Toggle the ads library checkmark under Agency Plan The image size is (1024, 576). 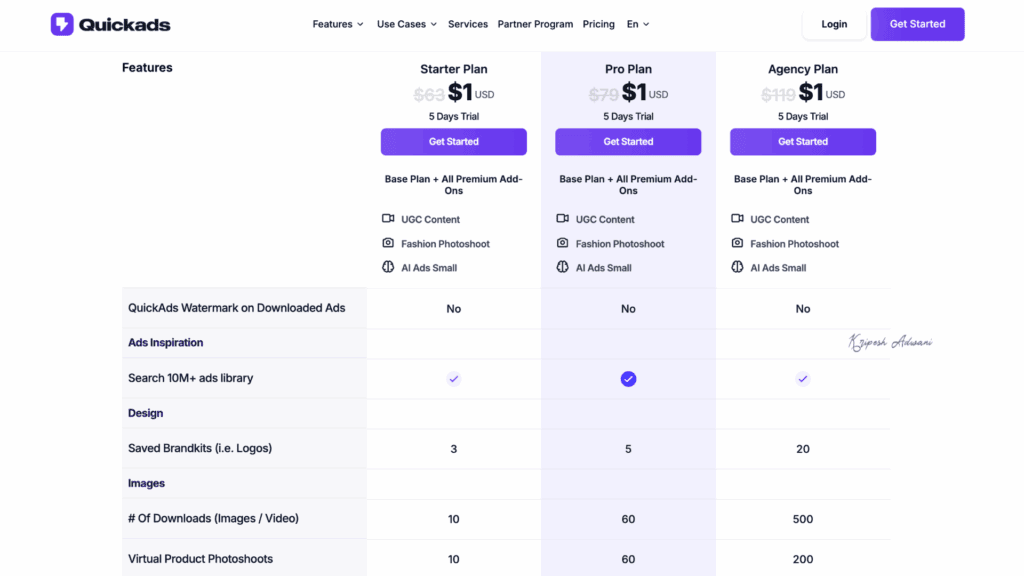coord(802,378)
